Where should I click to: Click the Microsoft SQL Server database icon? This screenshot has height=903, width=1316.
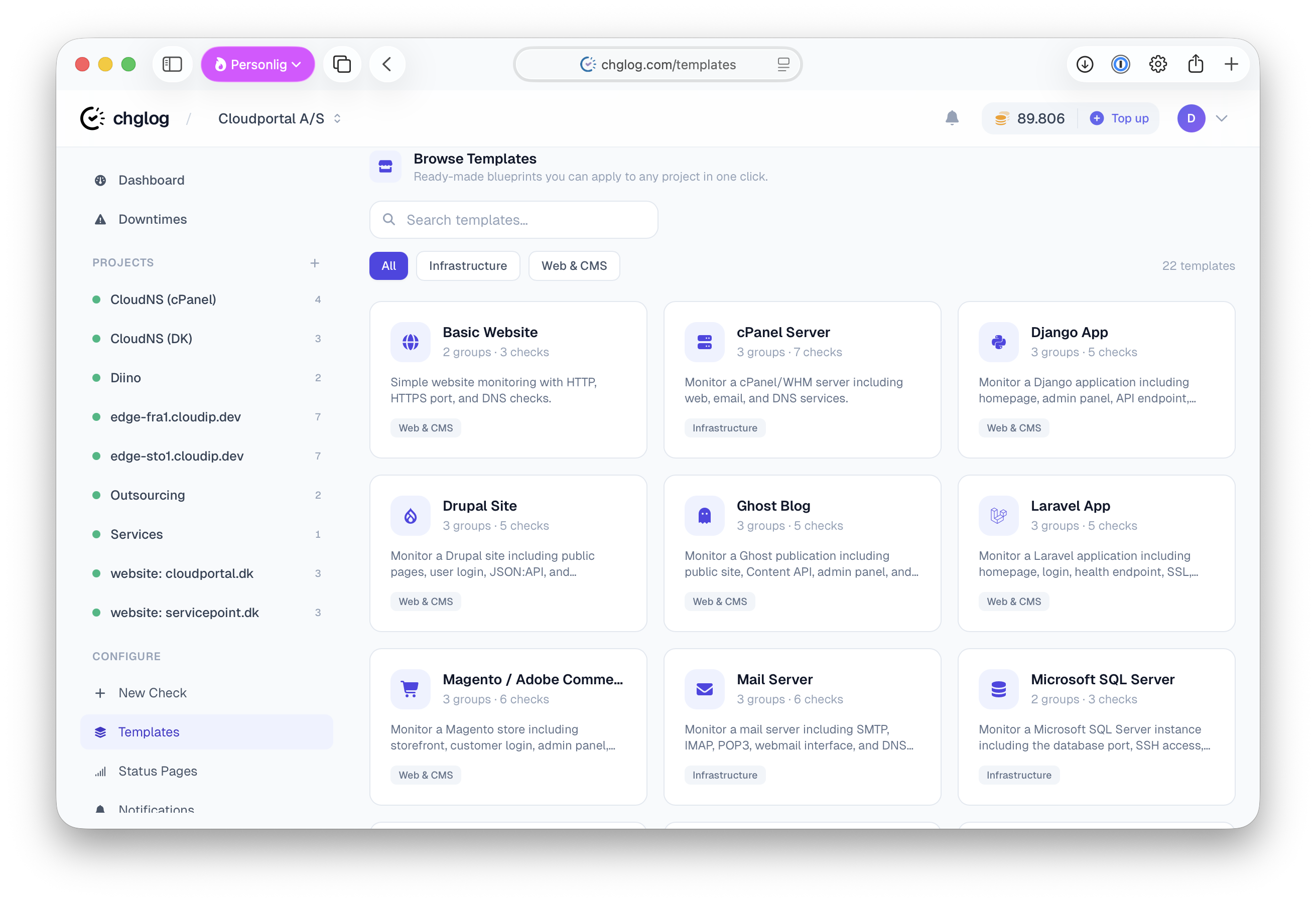[x=998, y=689]
